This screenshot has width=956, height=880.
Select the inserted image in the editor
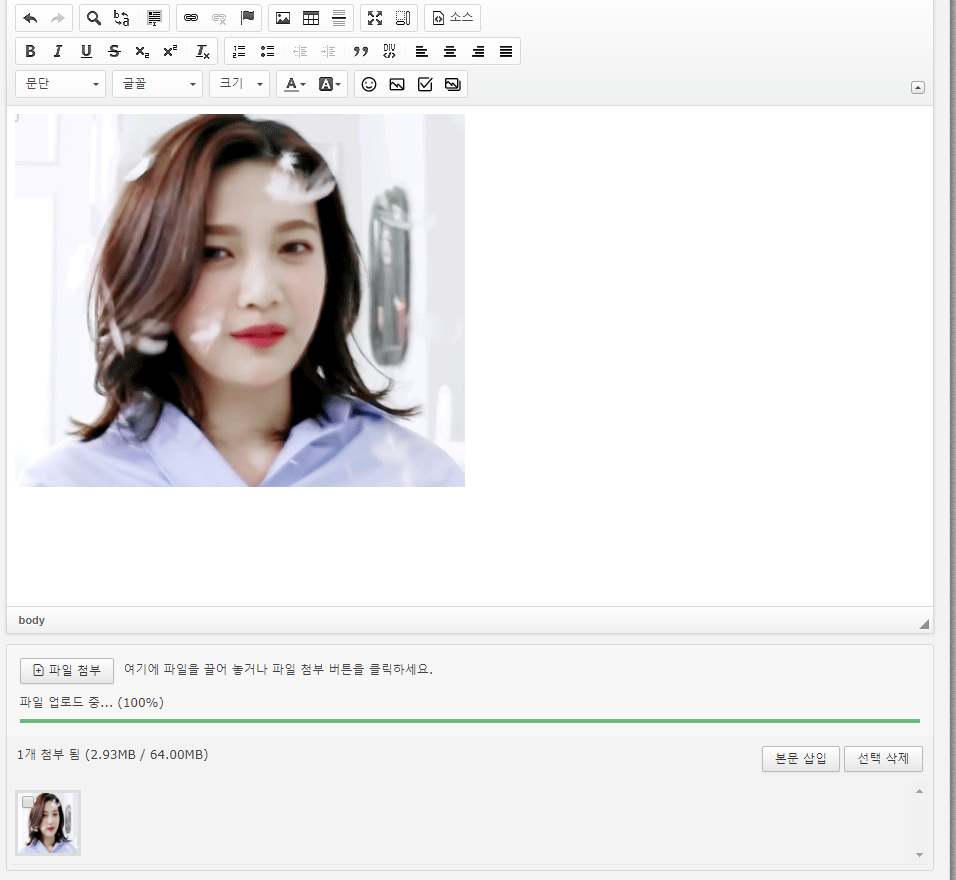pyautogui.click(x=240, y=300)
